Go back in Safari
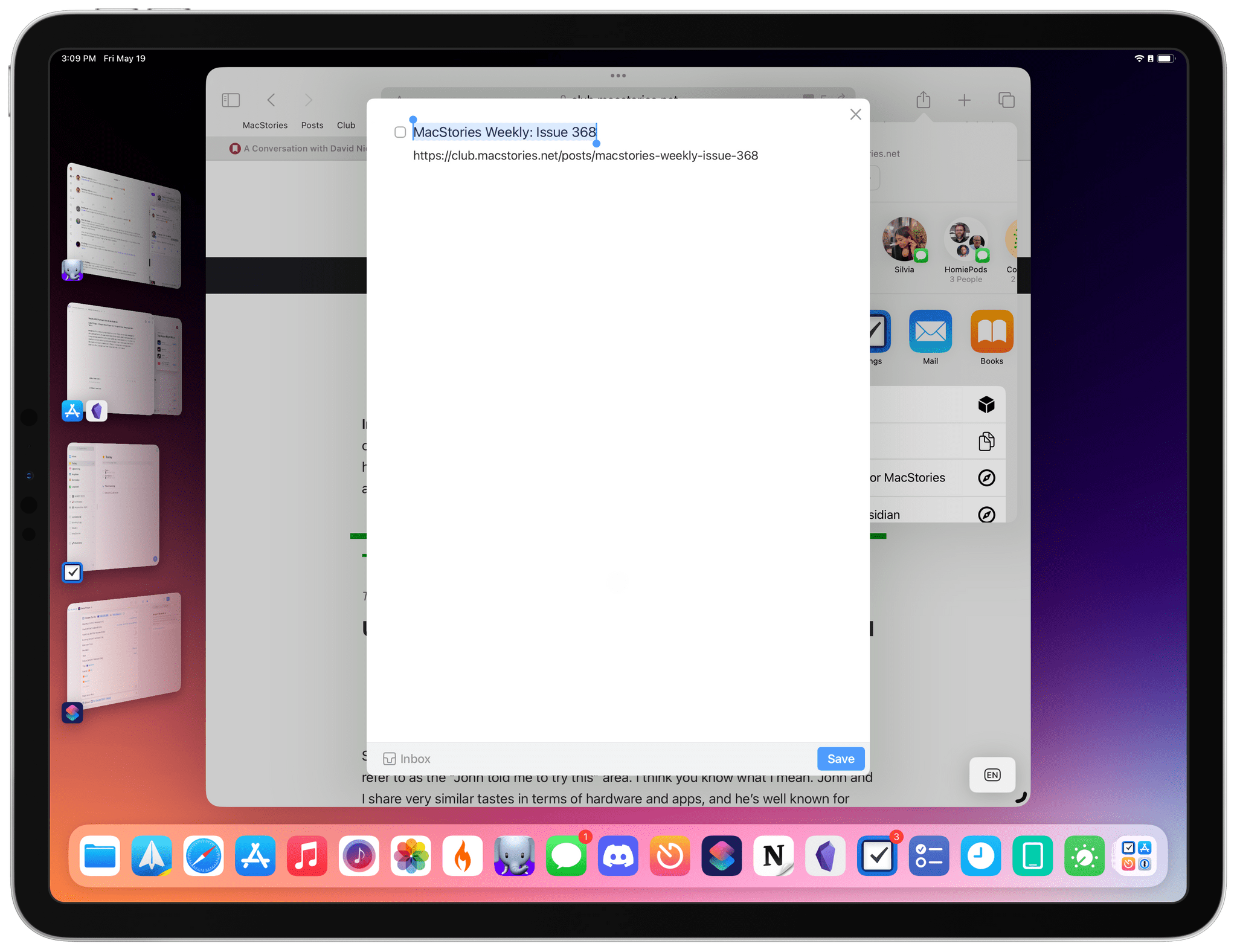 click(x=271, y=100)
